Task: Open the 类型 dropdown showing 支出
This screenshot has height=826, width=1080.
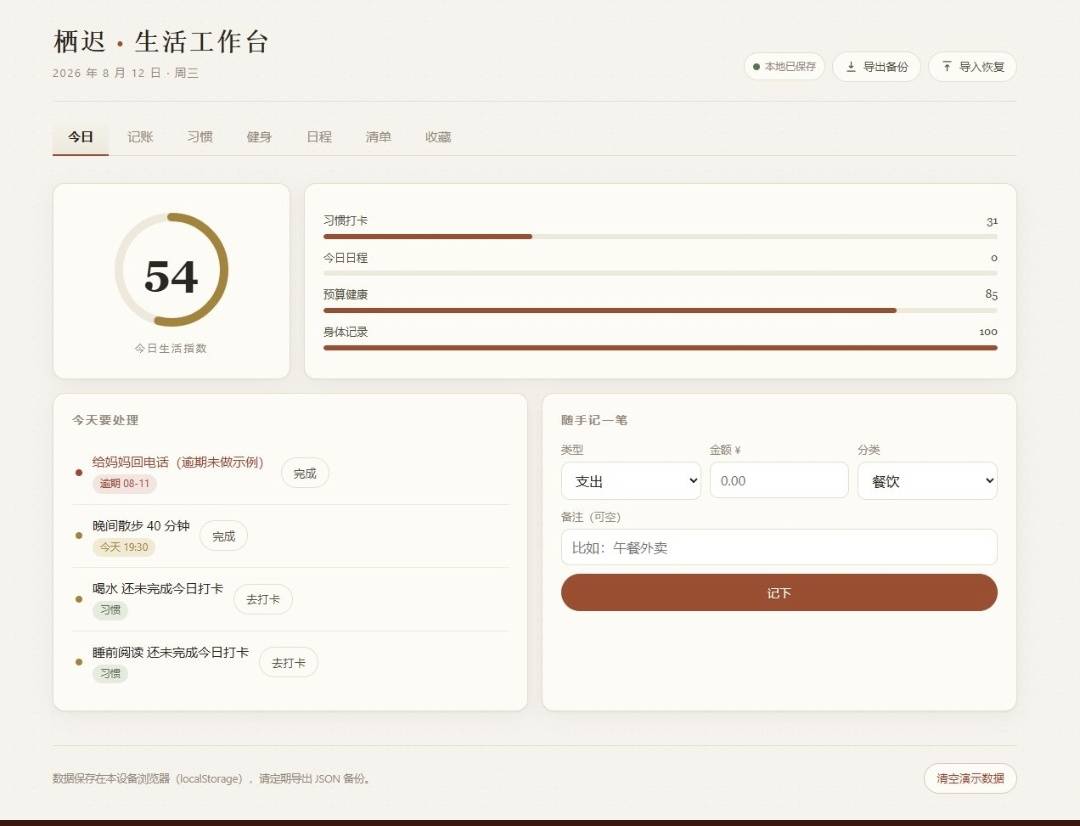Action: [631, 481]
